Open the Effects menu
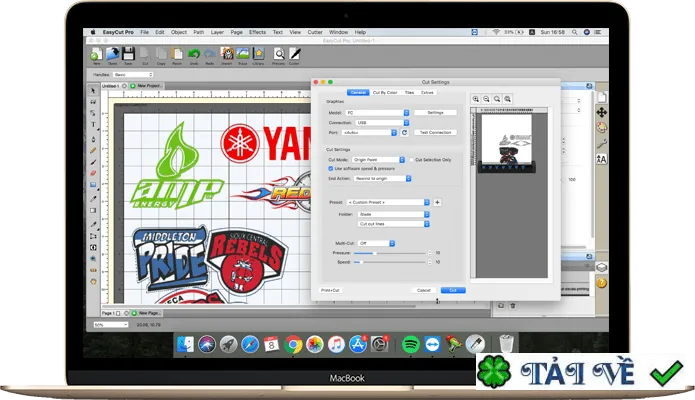This screenshot has height=400, width=695. pyautogui.click(x=258, y=32)
